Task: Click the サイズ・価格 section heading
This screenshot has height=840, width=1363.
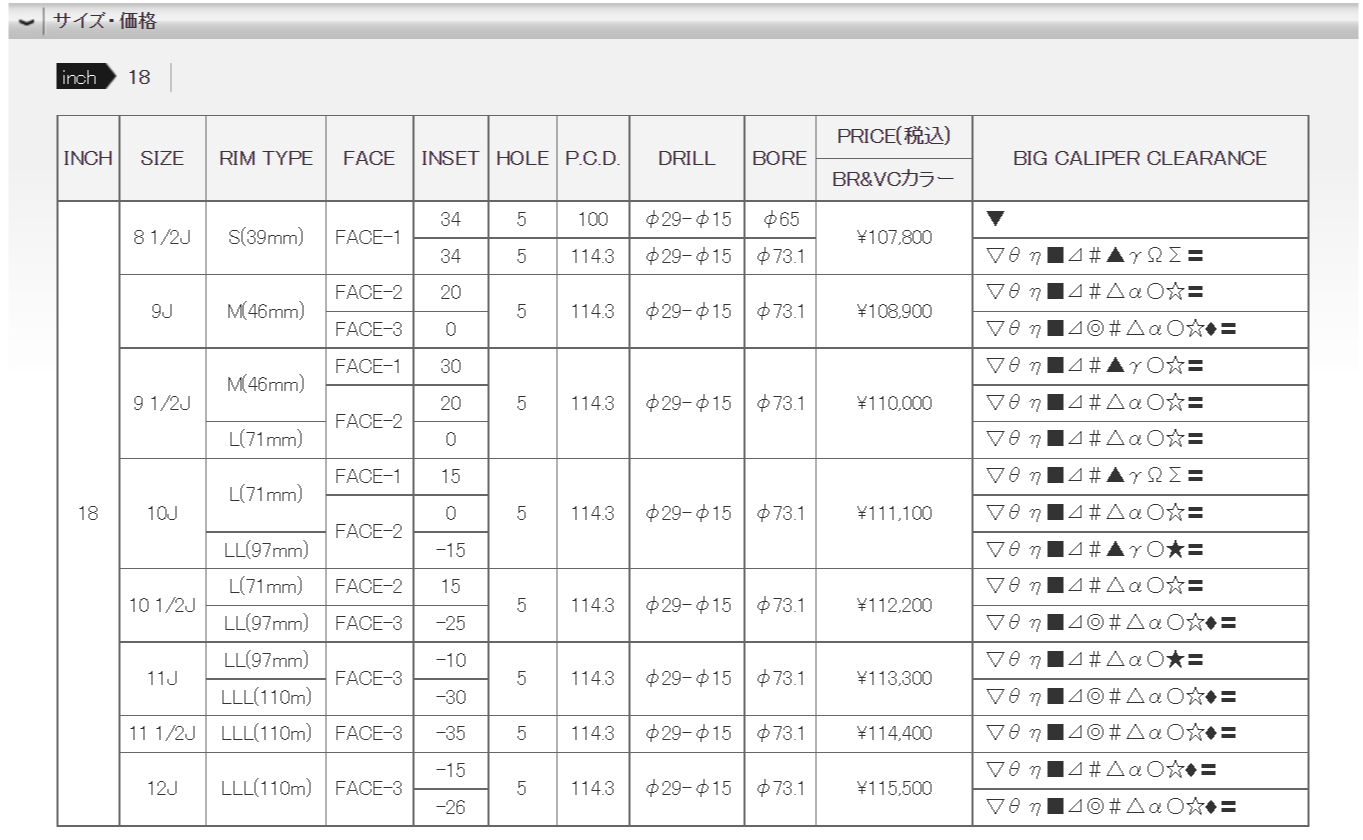Action: click(x=105, y=21)
